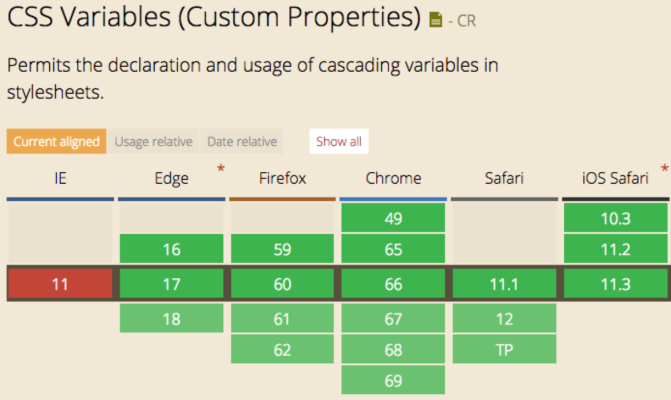Select Safari TP cell
The width and height of the screenshot is (671, 400).
(x=505, y=350)
